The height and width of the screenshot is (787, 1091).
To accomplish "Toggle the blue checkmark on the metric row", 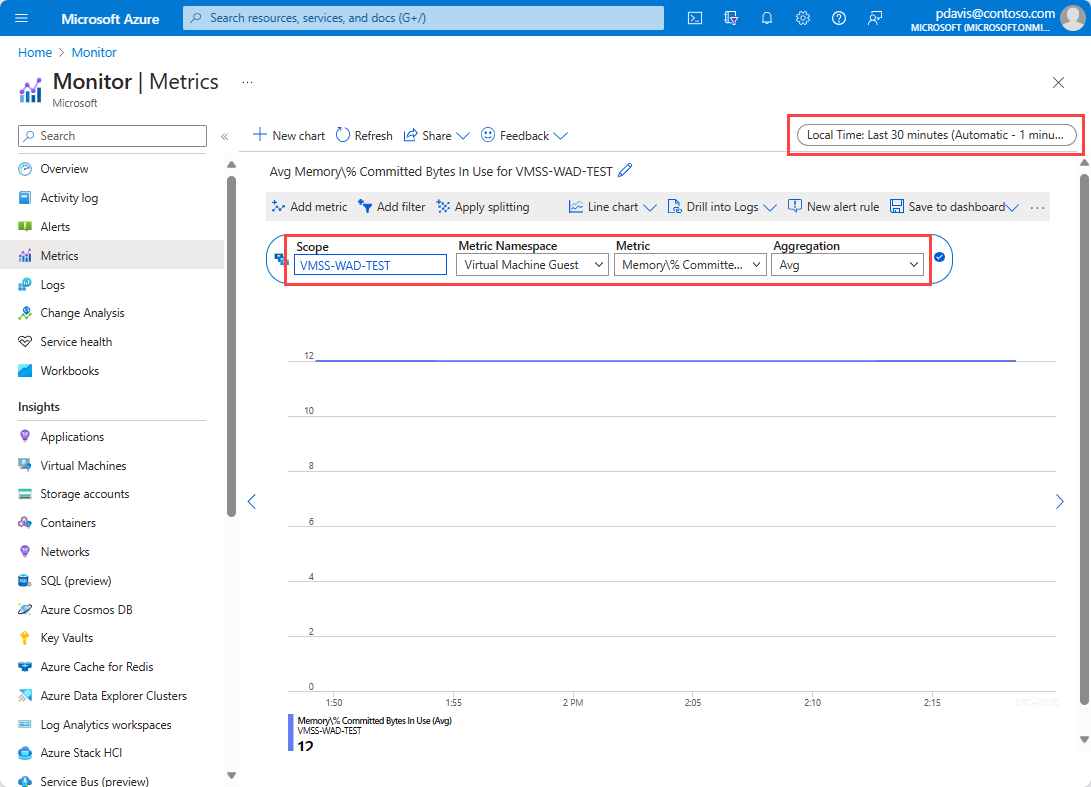I will click(939, 257).
